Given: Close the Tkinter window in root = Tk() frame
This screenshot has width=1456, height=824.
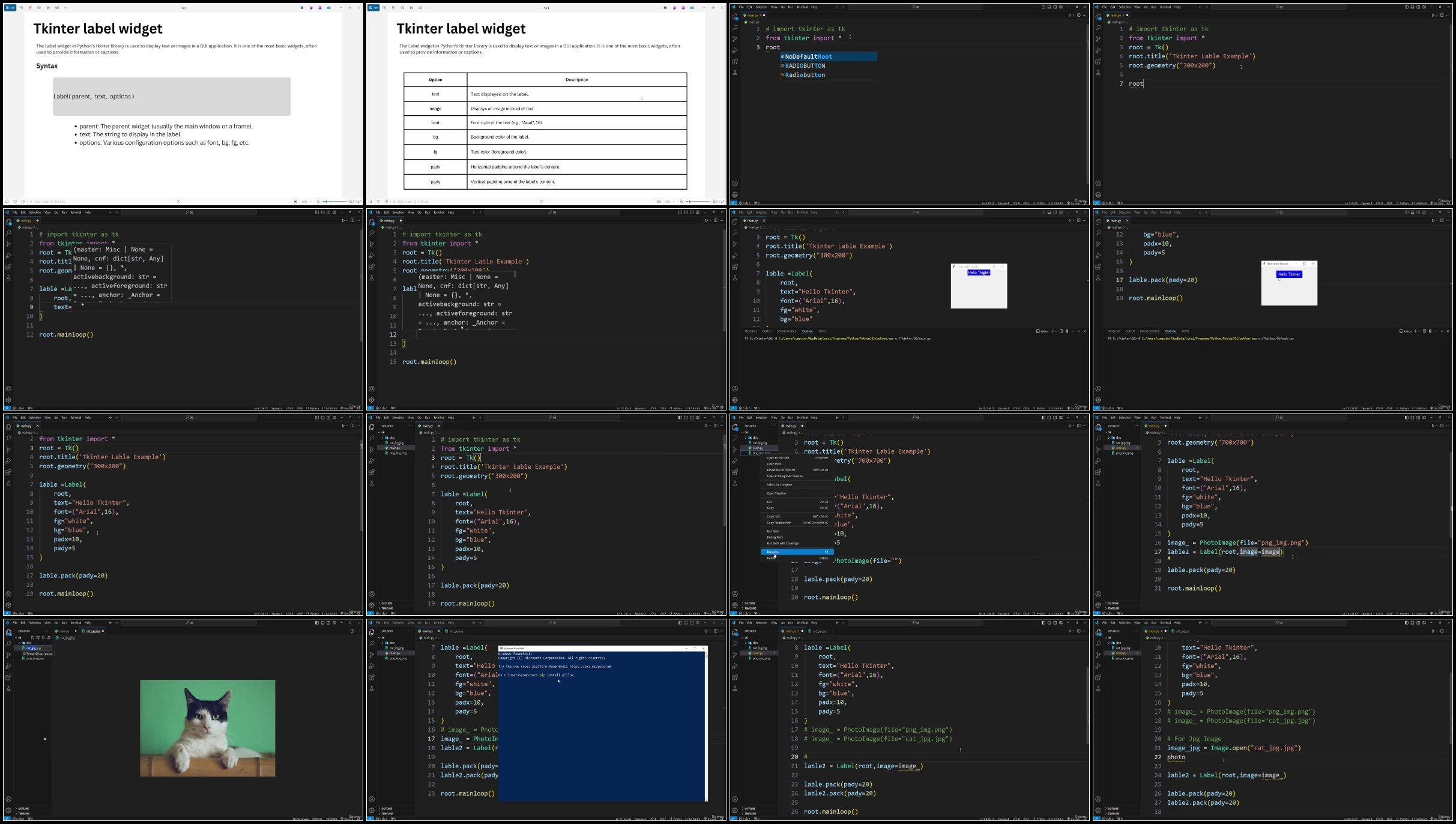Looking at the screenshot, I should click(x=1003, y=266).
